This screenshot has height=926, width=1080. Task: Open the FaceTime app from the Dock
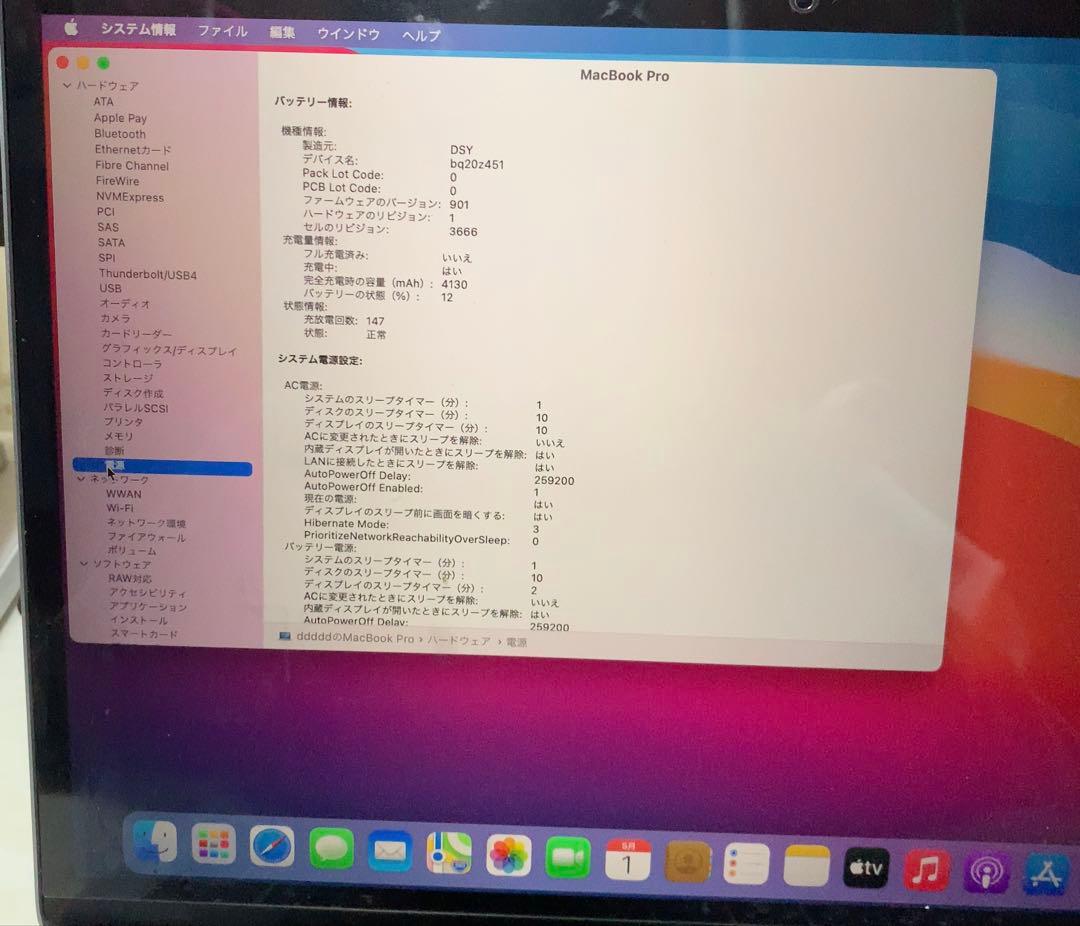[x=568, y=857]
